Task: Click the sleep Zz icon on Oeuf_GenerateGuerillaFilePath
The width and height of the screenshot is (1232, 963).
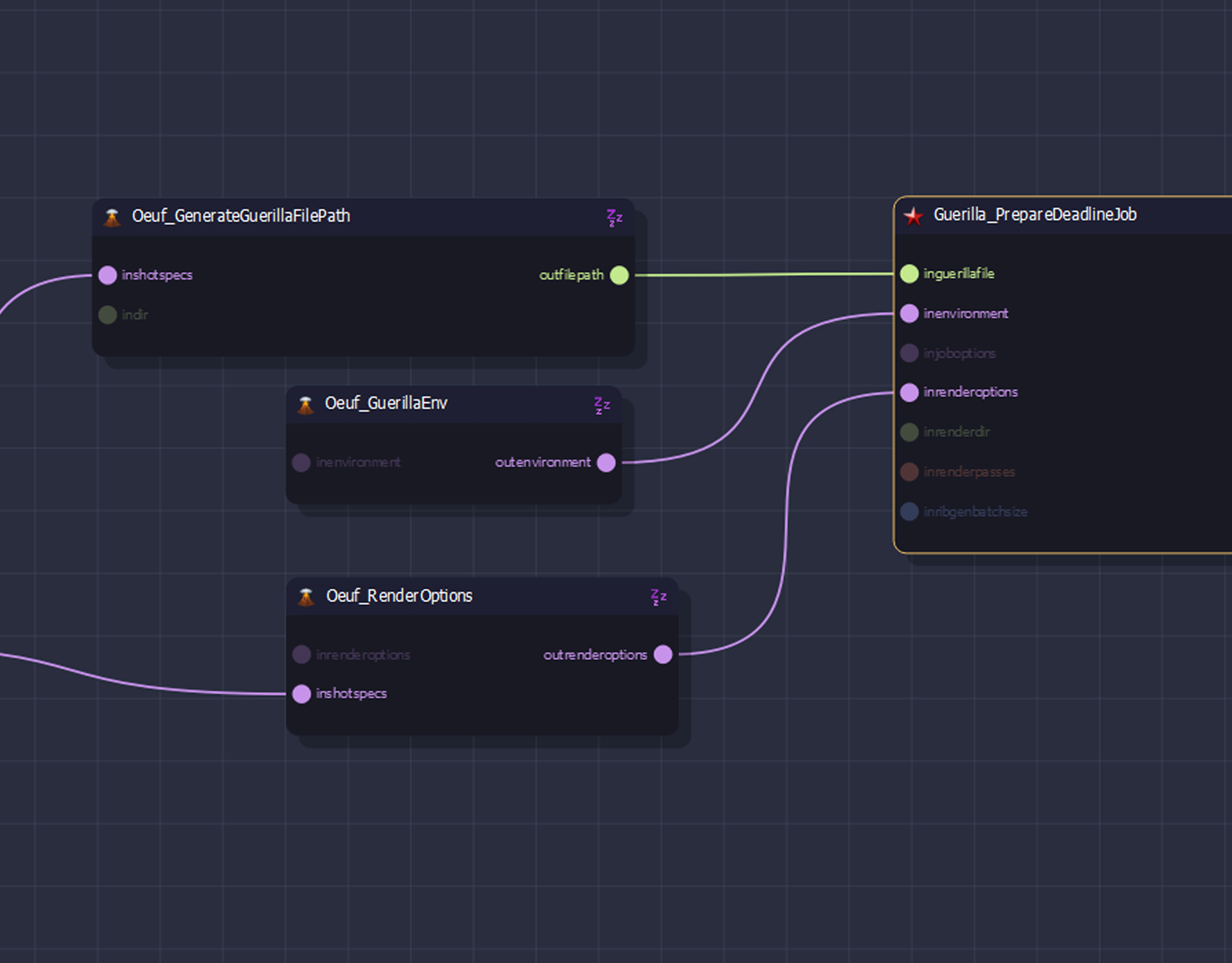Action: [x=615, y=218]
